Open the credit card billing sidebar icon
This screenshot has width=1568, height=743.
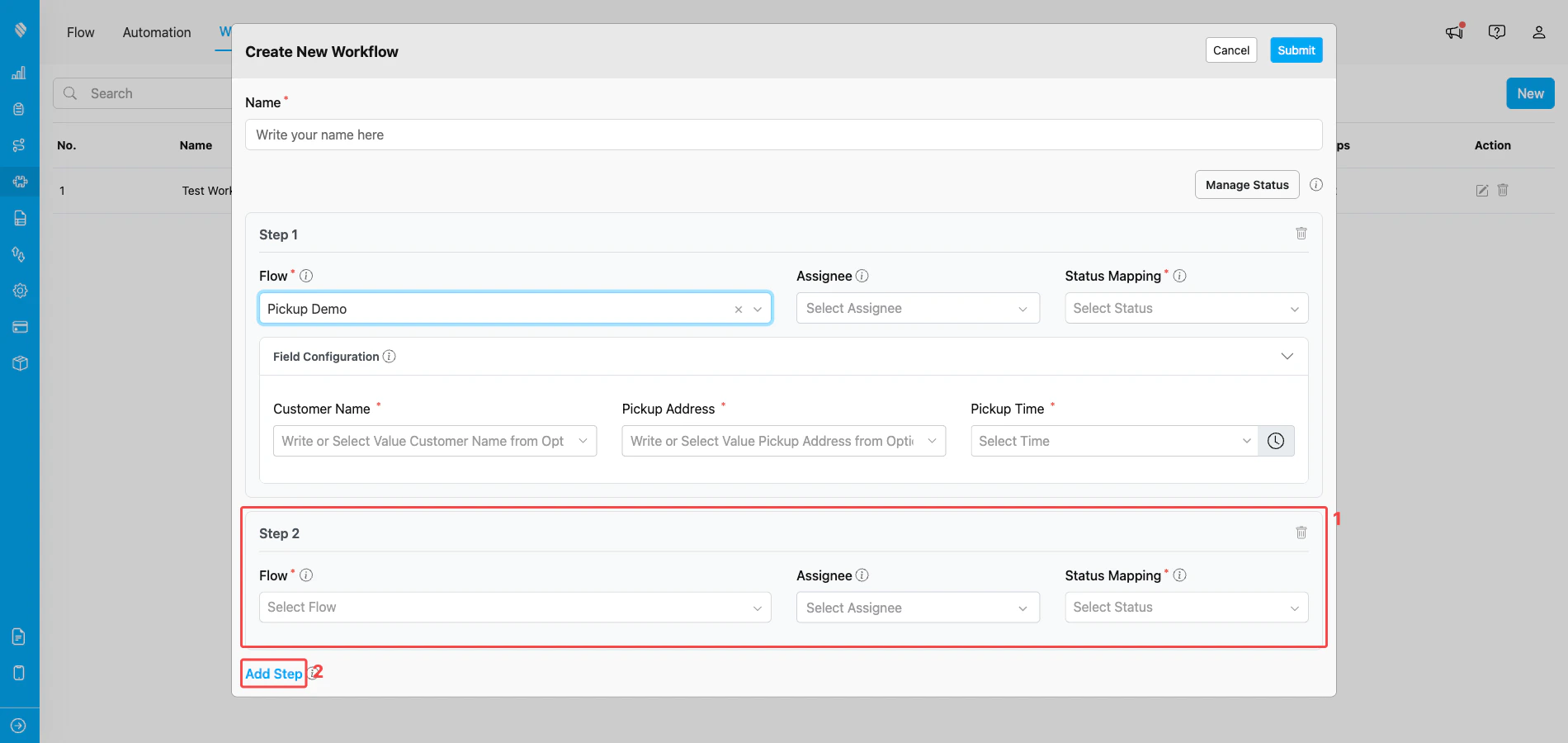tap(20, 327)
